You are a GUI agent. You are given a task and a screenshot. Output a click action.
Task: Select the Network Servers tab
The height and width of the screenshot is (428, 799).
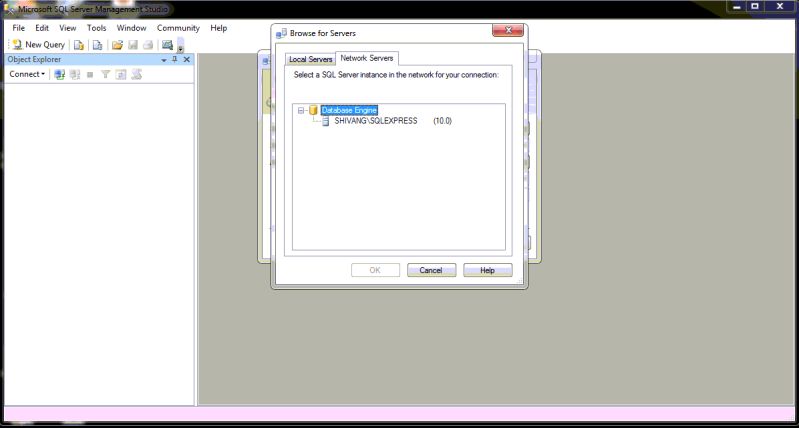click(367, 58)
